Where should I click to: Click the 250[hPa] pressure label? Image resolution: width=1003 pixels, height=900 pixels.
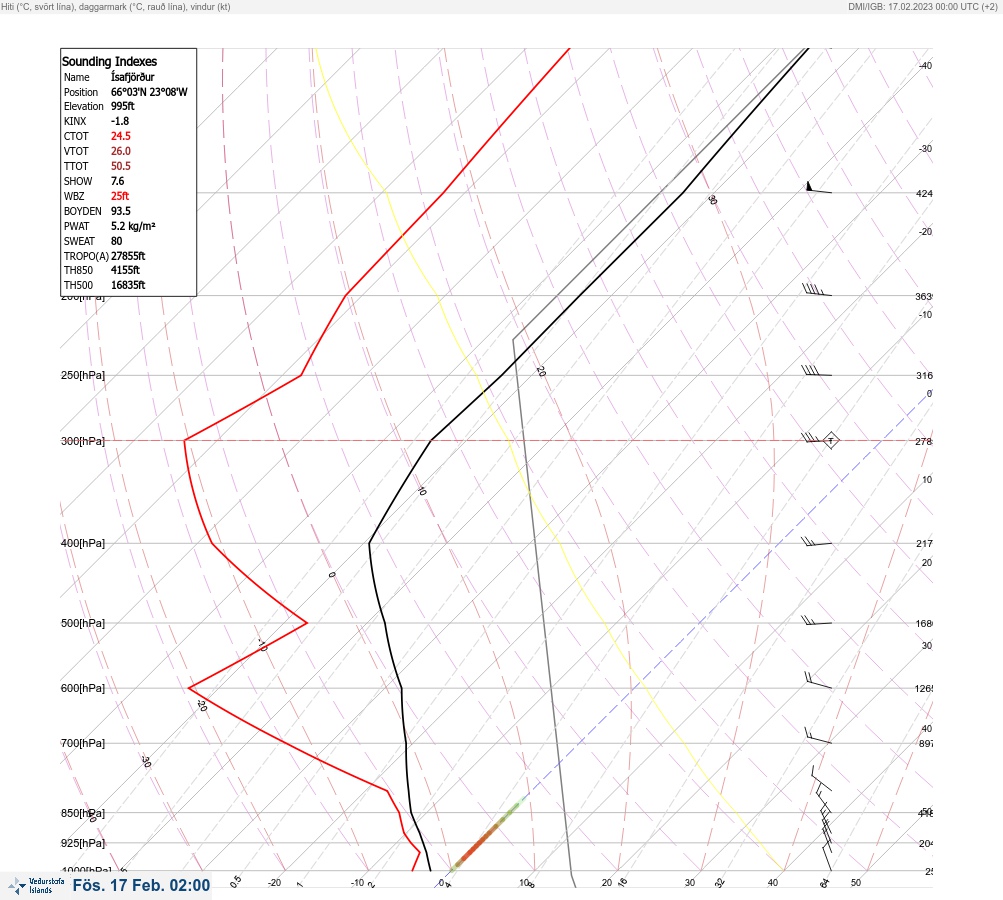point(83,375)
